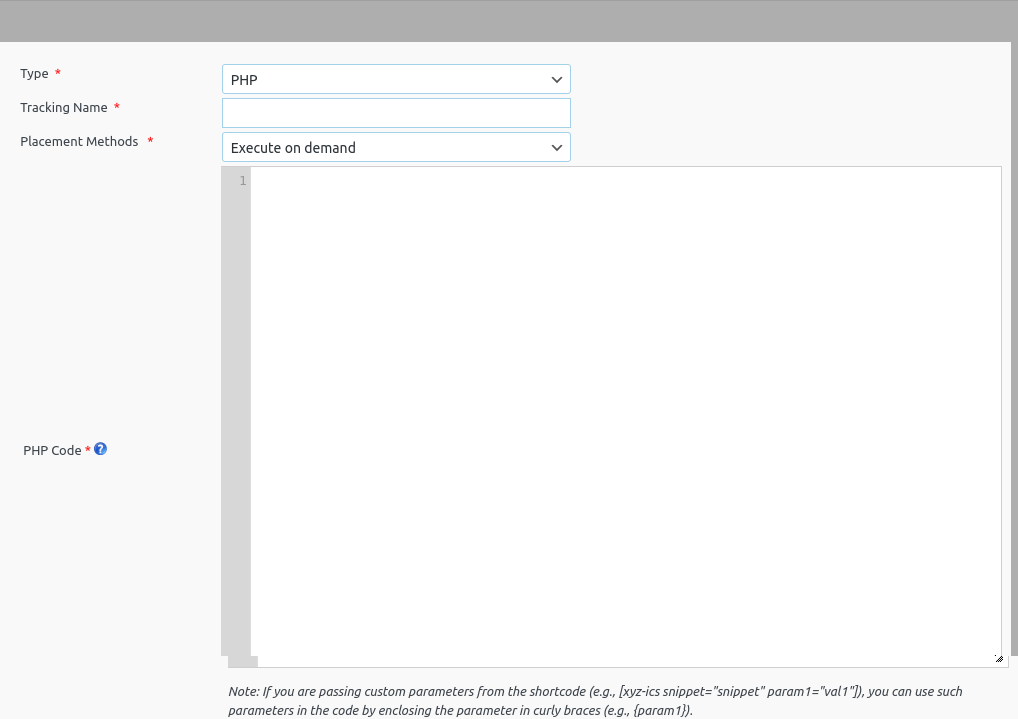
Task: Click the chevron on Placement Methods selector
Action: [557, 147]
